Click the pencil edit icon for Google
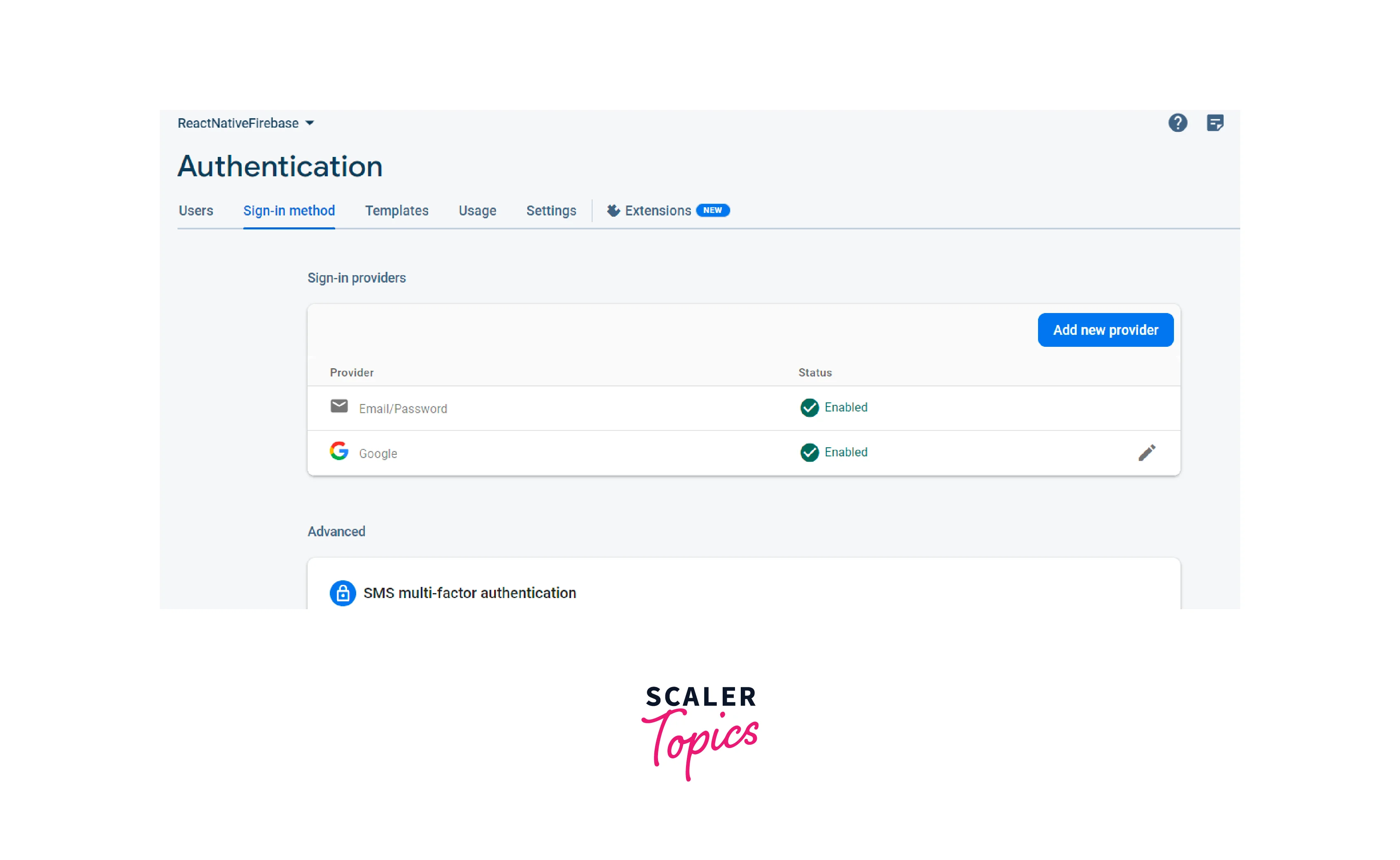This screenshot has height=860, width=1400. pos(1146,453)
